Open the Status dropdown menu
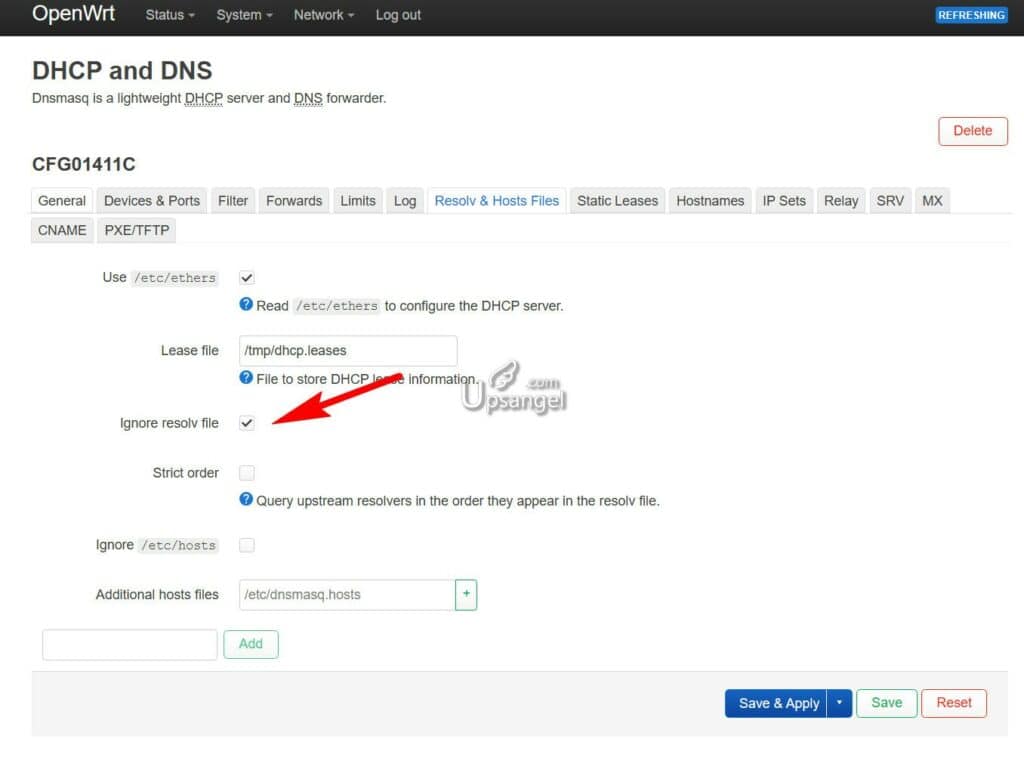 coord(170,15)
